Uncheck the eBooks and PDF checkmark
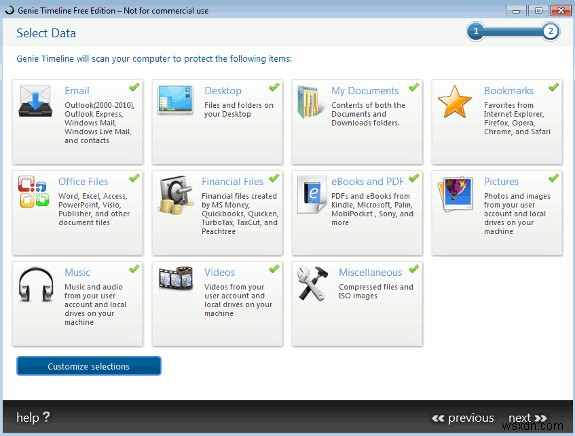Screen dimensions: 575x436 pos(414,178)
